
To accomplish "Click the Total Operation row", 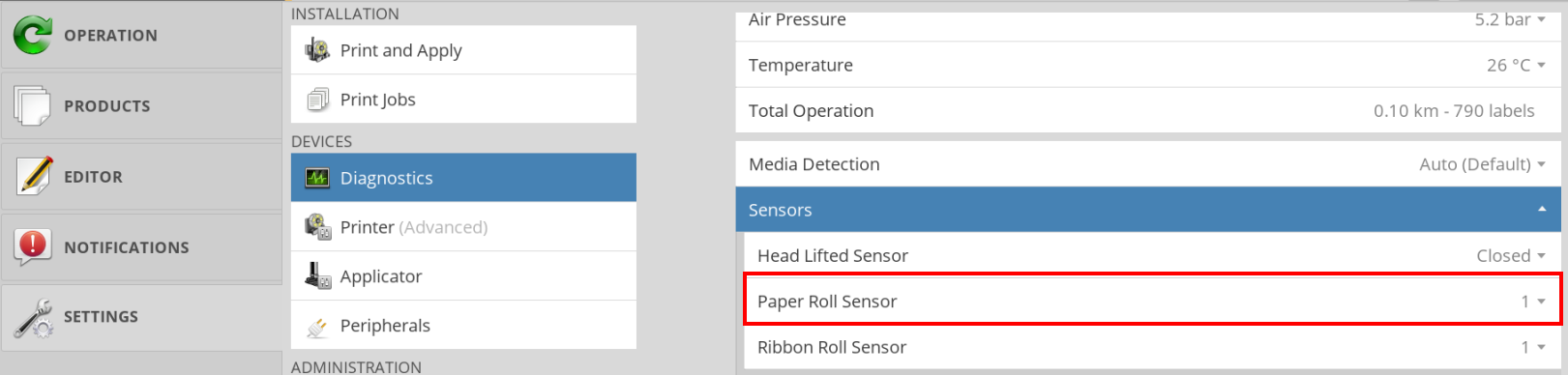I will click(x=1148, y=111).
